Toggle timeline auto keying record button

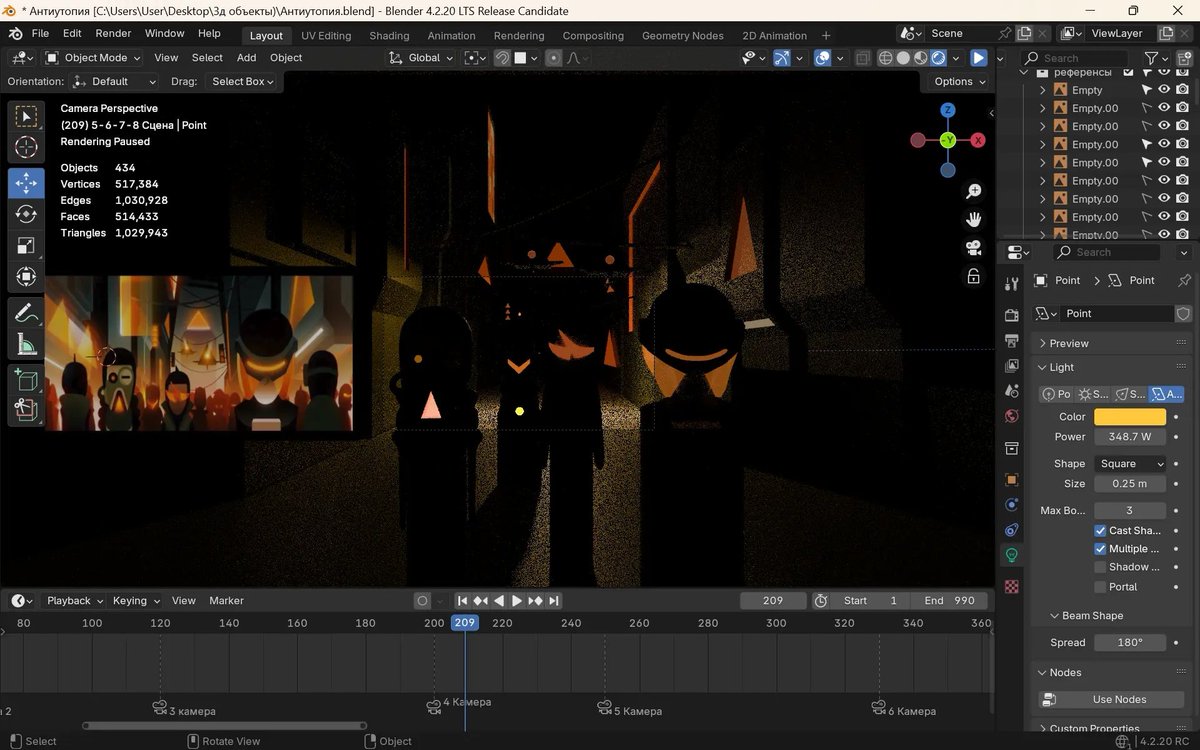(422, 601)
